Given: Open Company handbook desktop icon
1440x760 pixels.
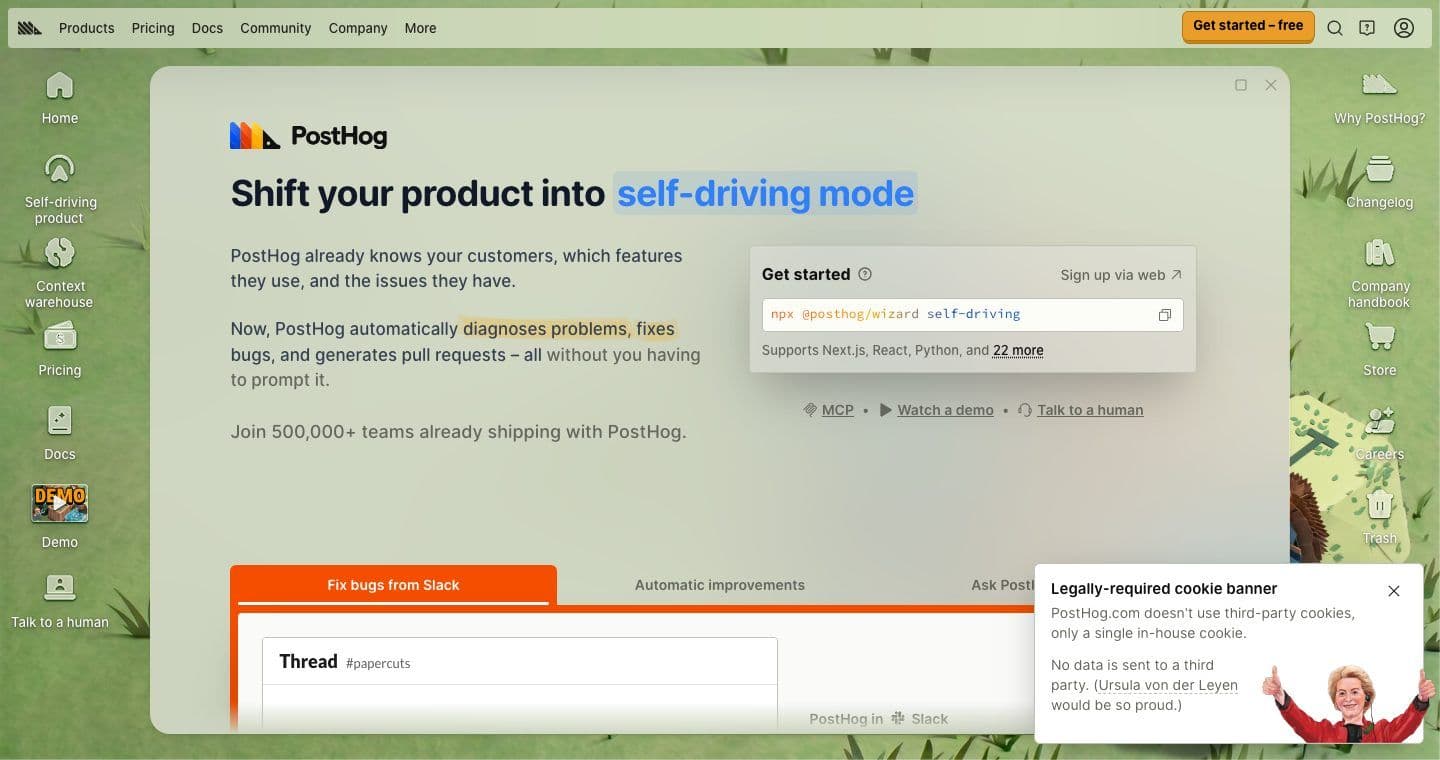Looking at the screenshot, I should [x=1380, y=272].
